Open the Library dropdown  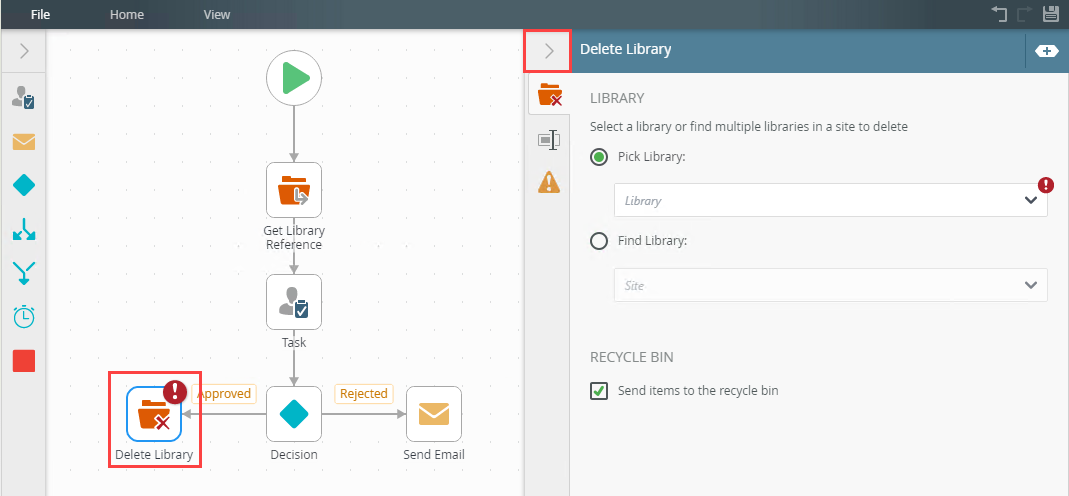click(x=830, y=200)
